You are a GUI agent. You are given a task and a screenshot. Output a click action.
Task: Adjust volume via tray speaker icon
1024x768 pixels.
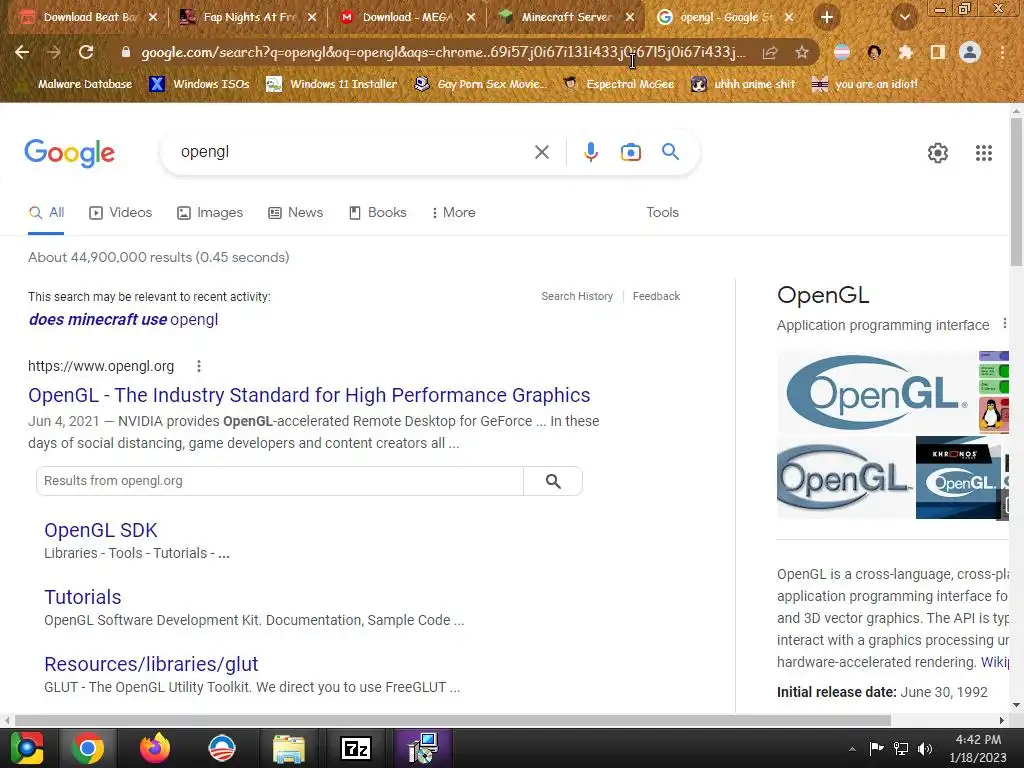tap(925, 749)
